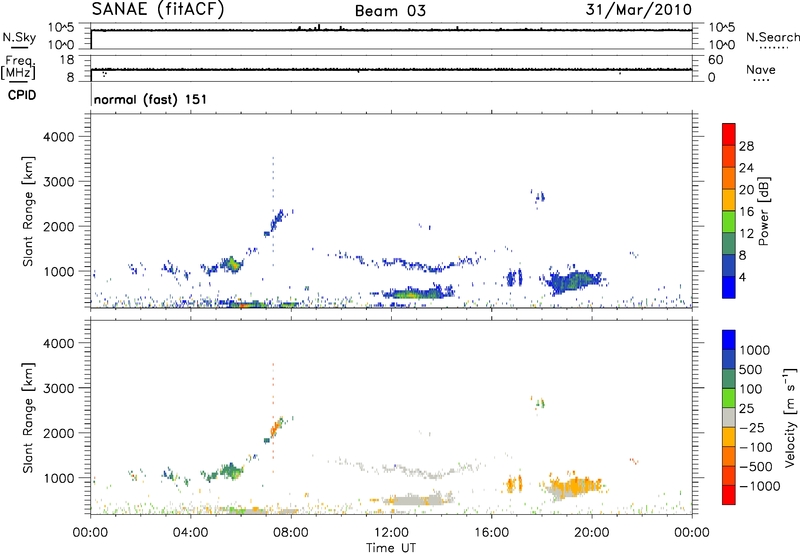Screen dimensions: 800x554
Task: Click the '2000' tick of the velocity panel
Action: [59, 433]
